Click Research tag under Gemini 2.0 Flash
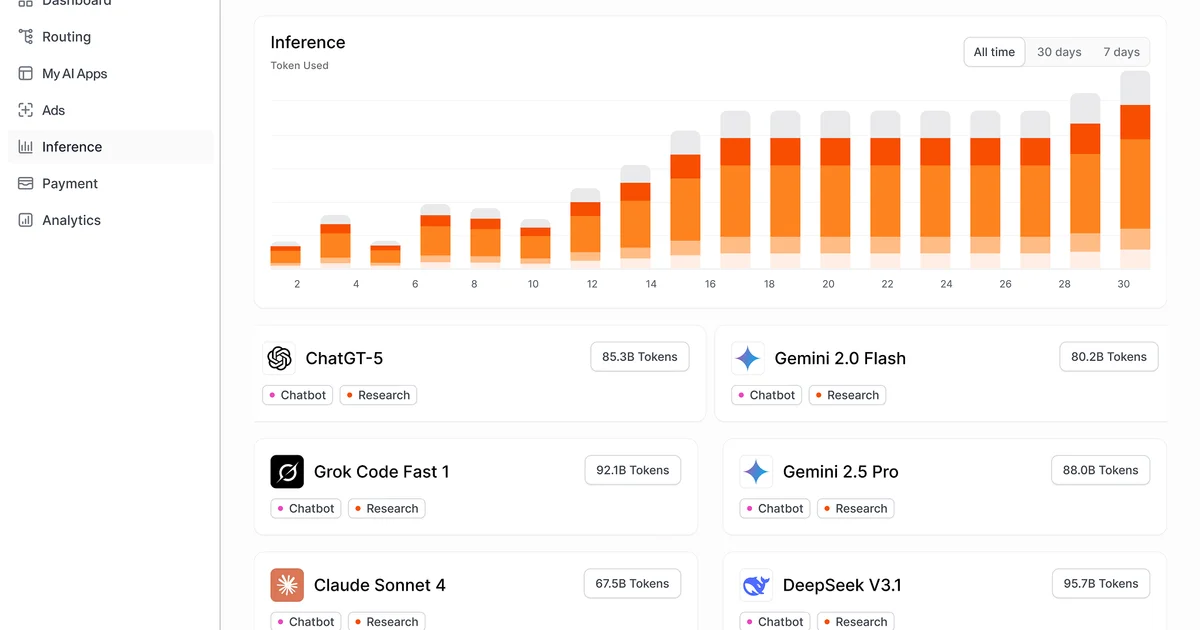 [x=847, y=395]
